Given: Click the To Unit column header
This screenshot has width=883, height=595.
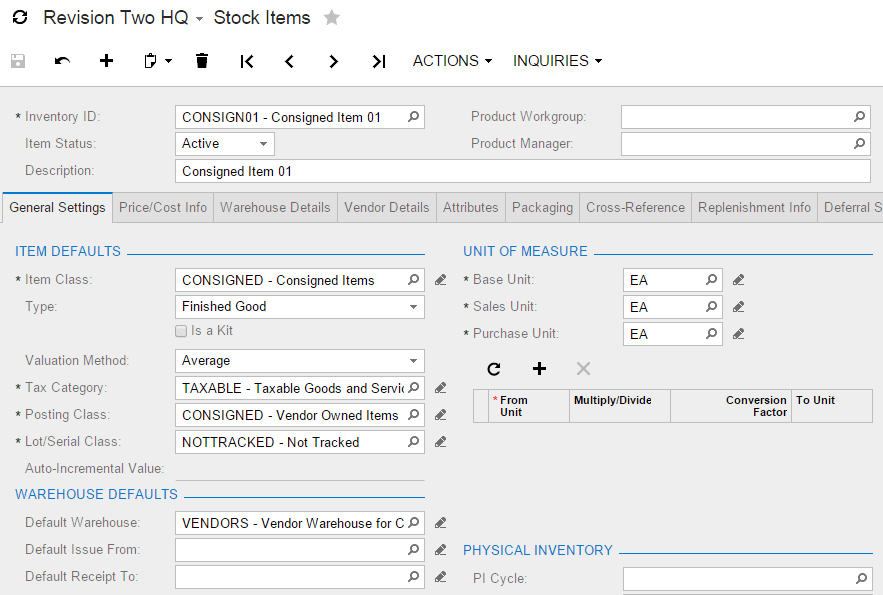Looking at the screenshot, I should (832, 406).
